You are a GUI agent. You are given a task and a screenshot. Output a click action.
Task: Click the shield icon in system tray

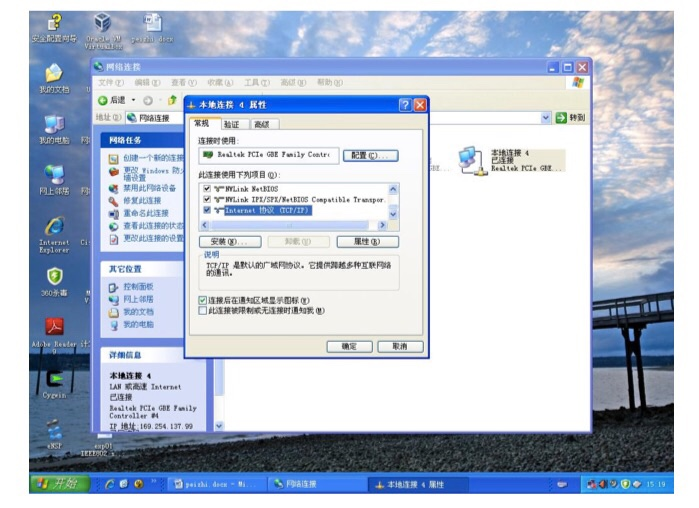point(625,484)
